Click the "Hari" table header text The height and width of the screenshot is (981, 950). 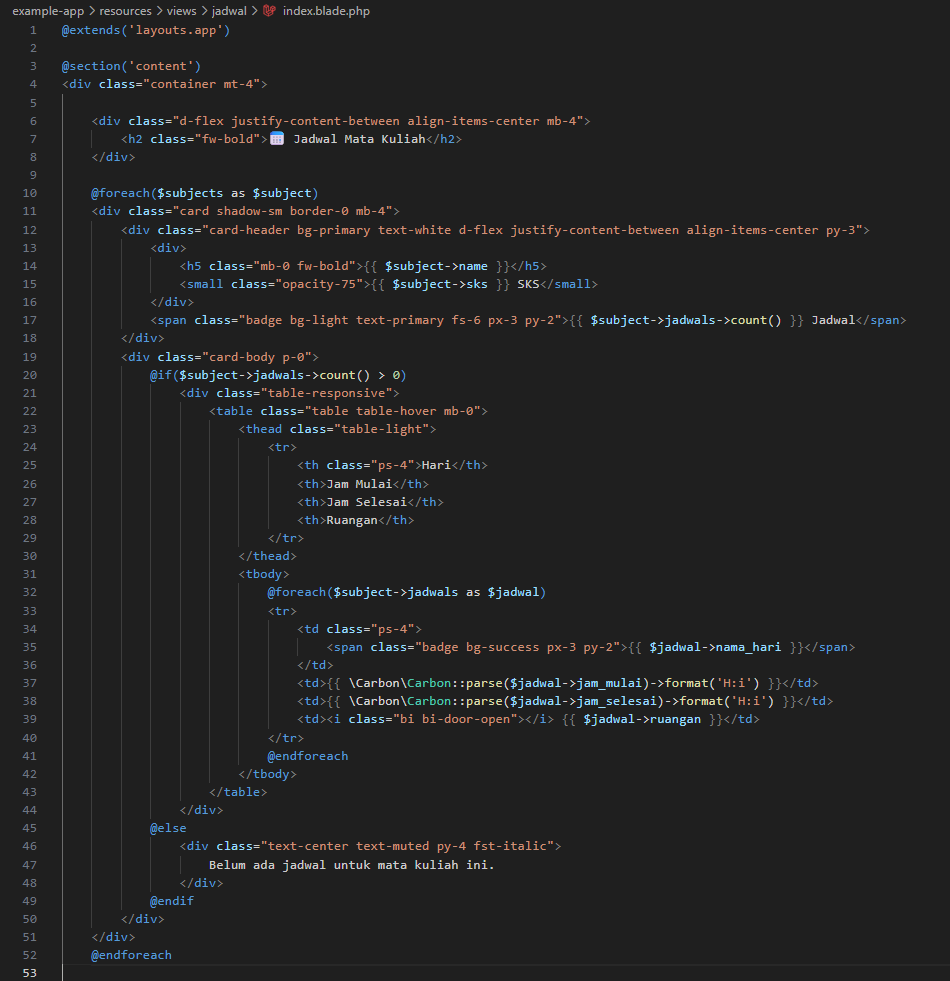click(436, 465)
